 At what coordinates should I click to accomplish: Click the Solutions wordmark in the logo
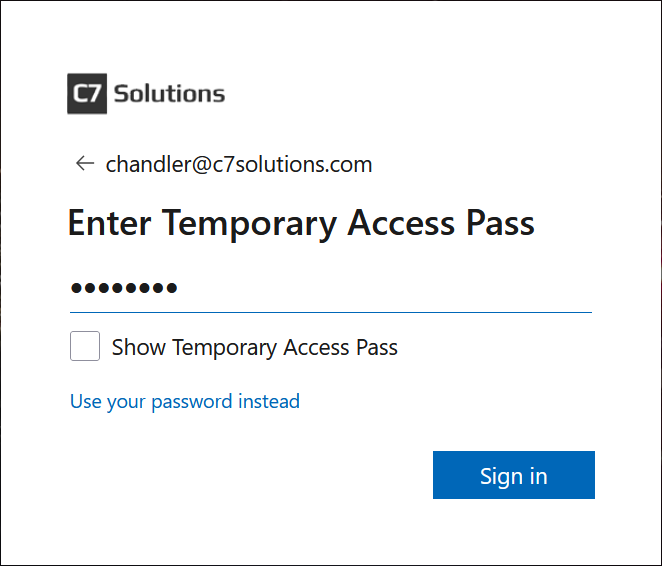(169, 94)
